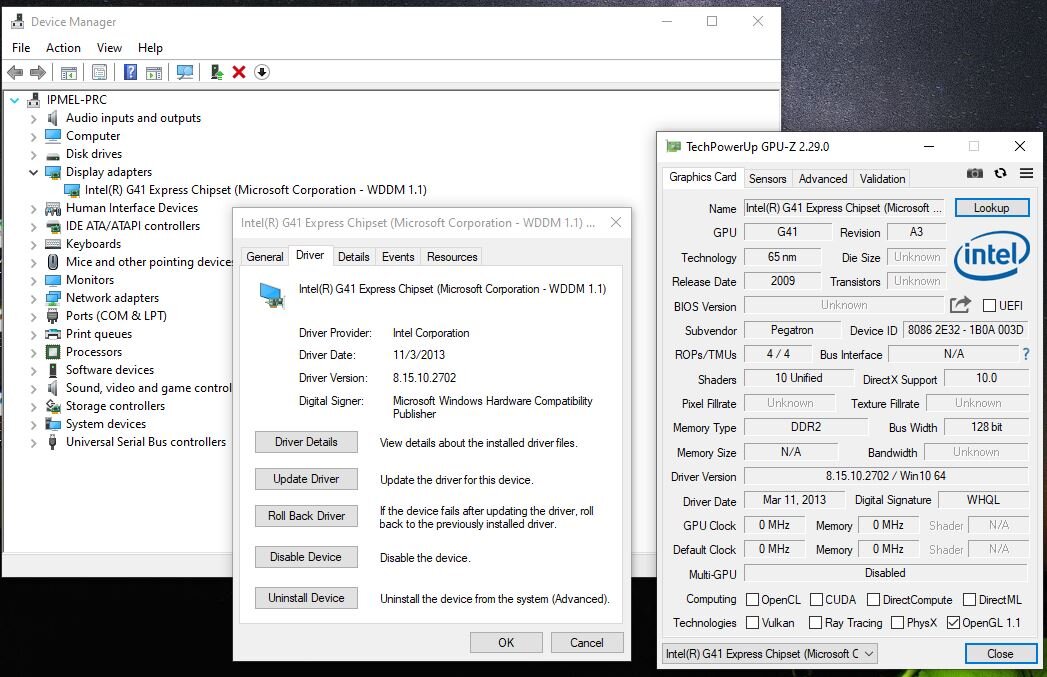Click the Update Driver button
The height and width of the screenshot is (677, 1047).
pos(306,479)
